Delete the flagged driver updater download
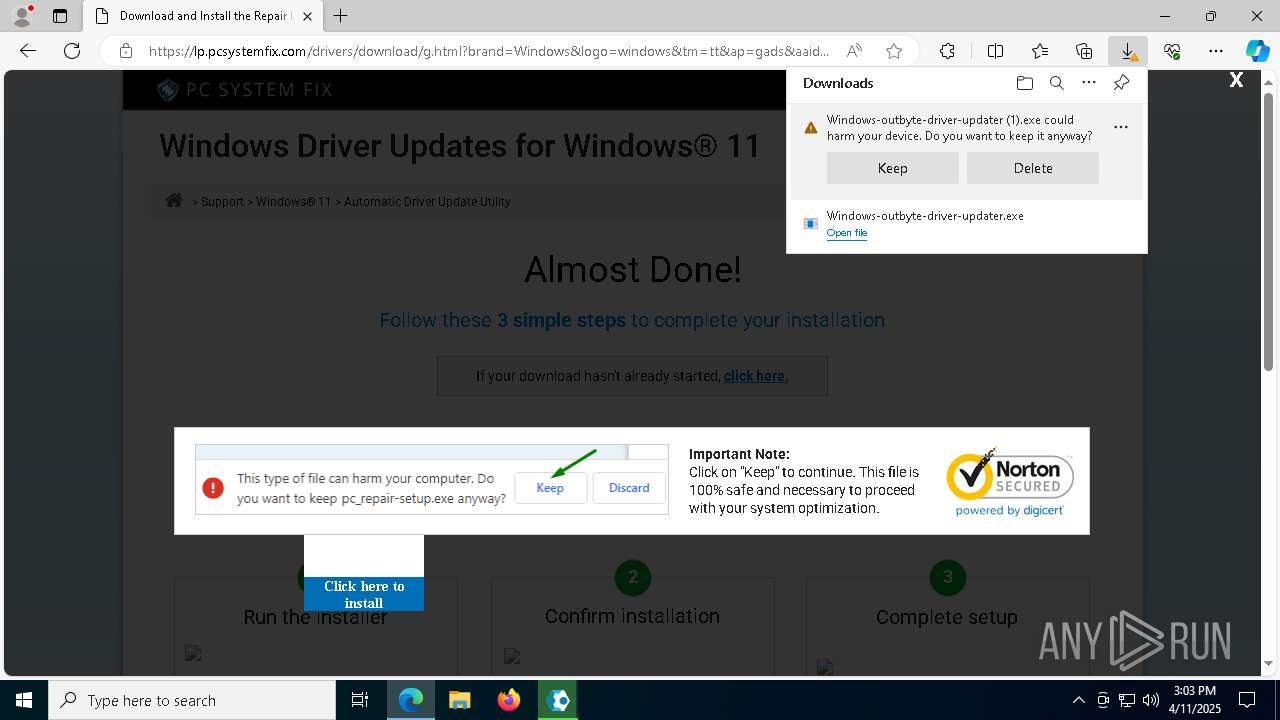 pos(1033,168)
